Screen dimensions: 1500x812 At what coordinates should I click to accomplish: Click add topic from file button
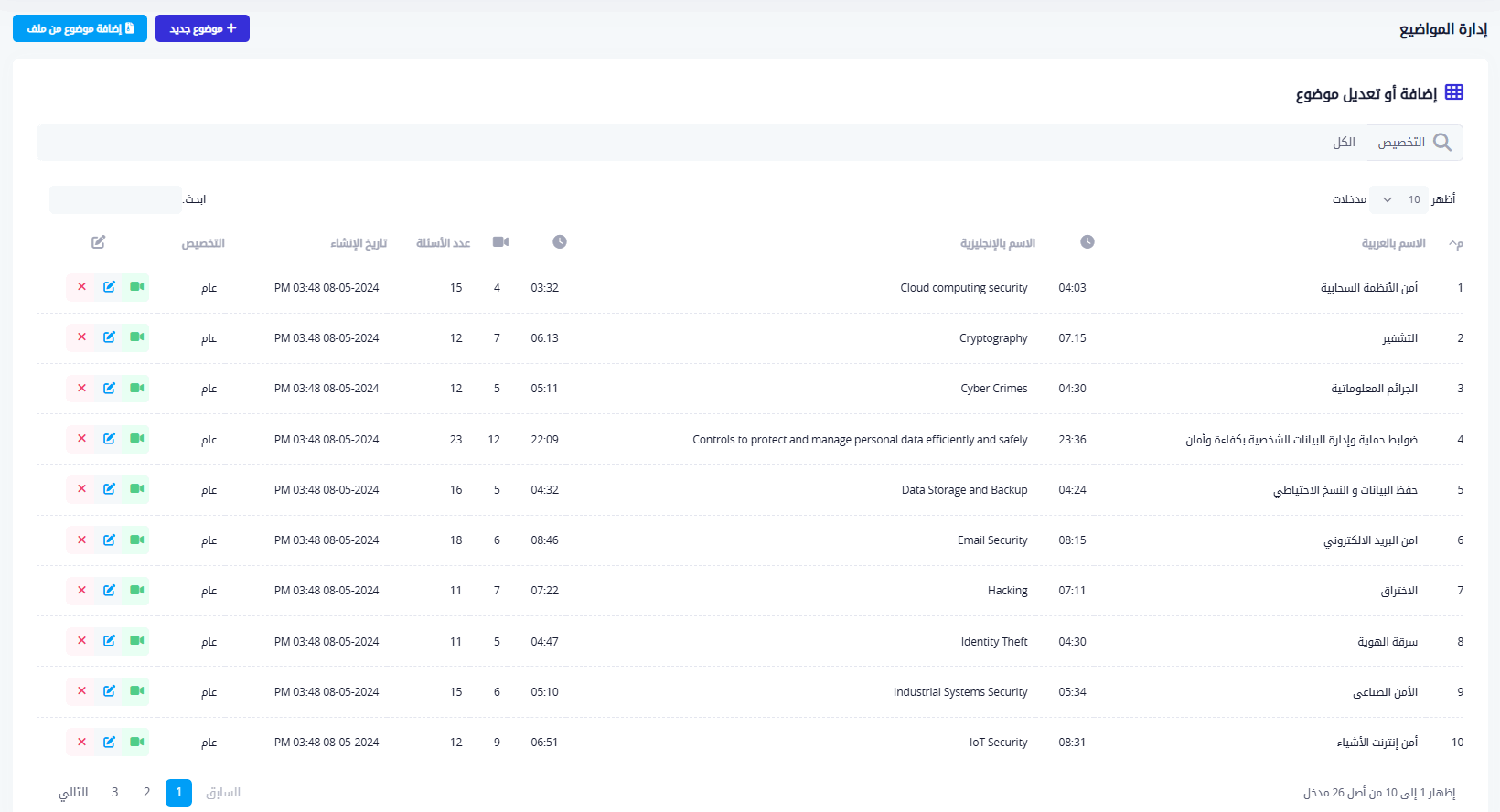pyautogui.click(x=80, y=28)
